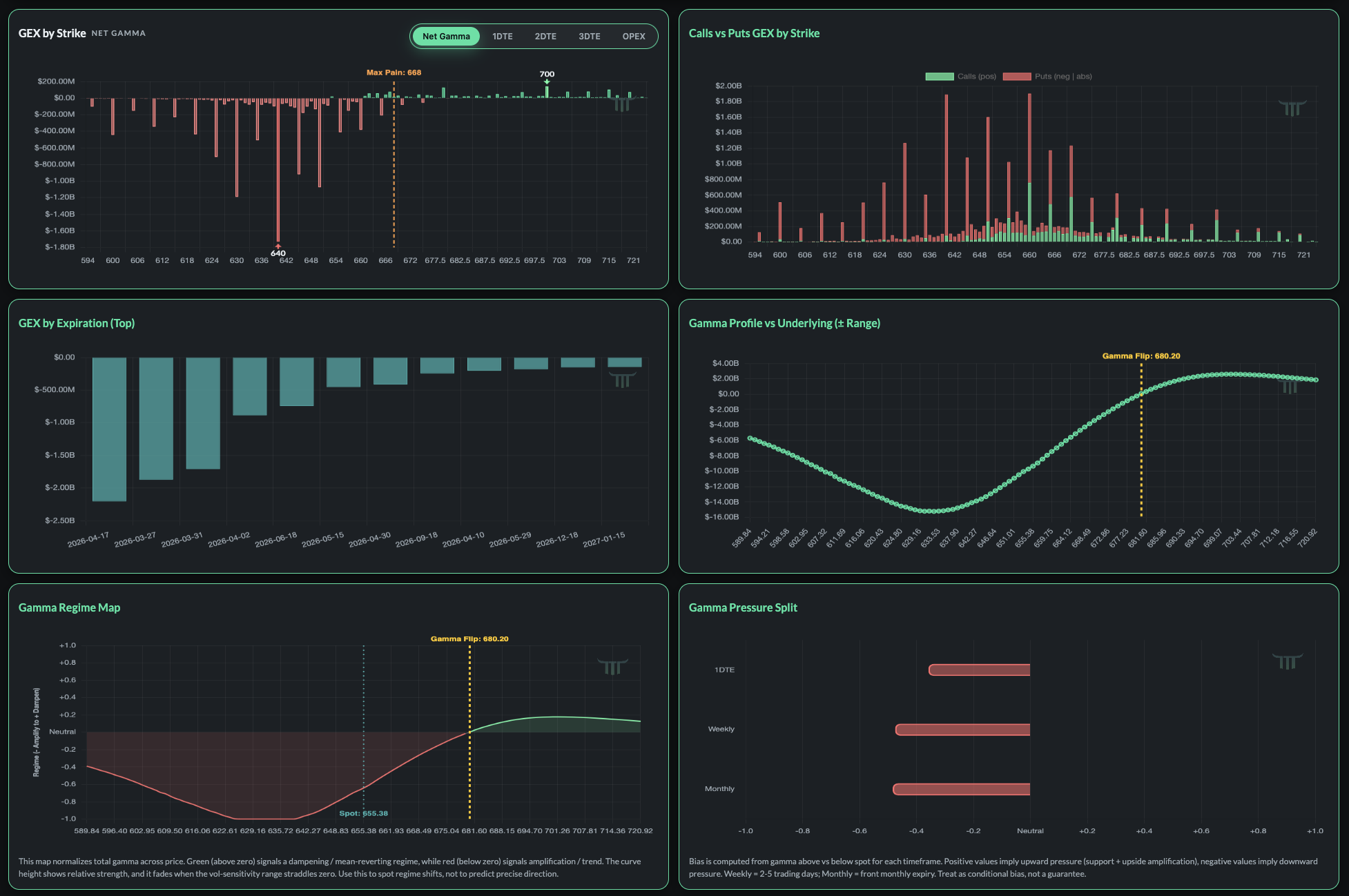The image size is (1349, 896).
Task: Click the 2026-04-17 expiration bar
Action: click(109, 429)
